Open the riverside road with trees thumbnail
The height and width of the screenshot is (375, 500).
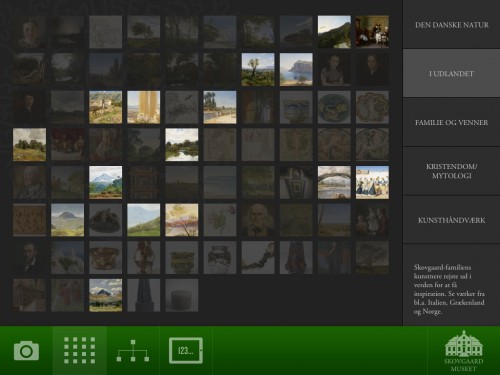220,107
